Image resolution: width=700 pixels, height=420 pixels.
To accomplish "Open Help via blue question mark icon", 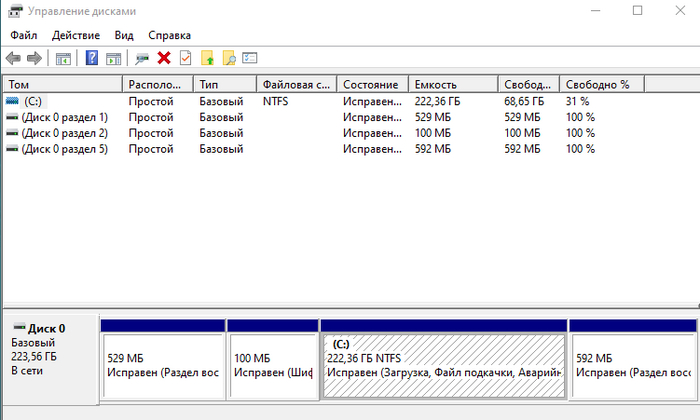I will point(92,58).
